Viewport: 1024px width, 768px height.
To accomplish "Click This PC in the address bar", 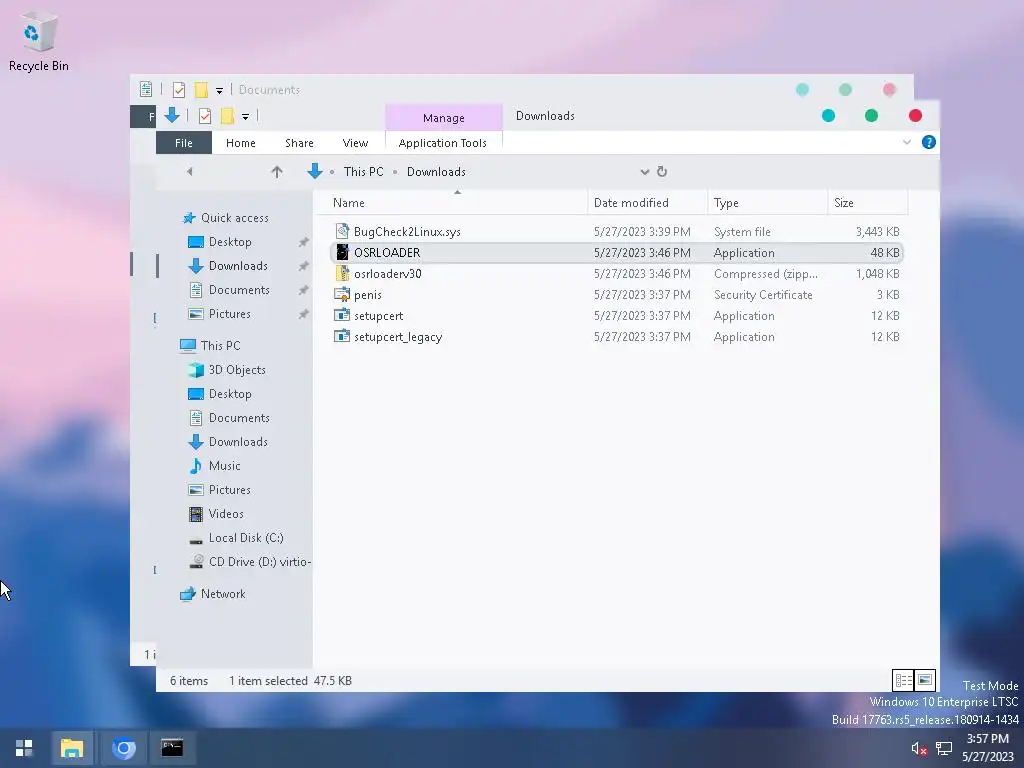I will click(364, 172).
